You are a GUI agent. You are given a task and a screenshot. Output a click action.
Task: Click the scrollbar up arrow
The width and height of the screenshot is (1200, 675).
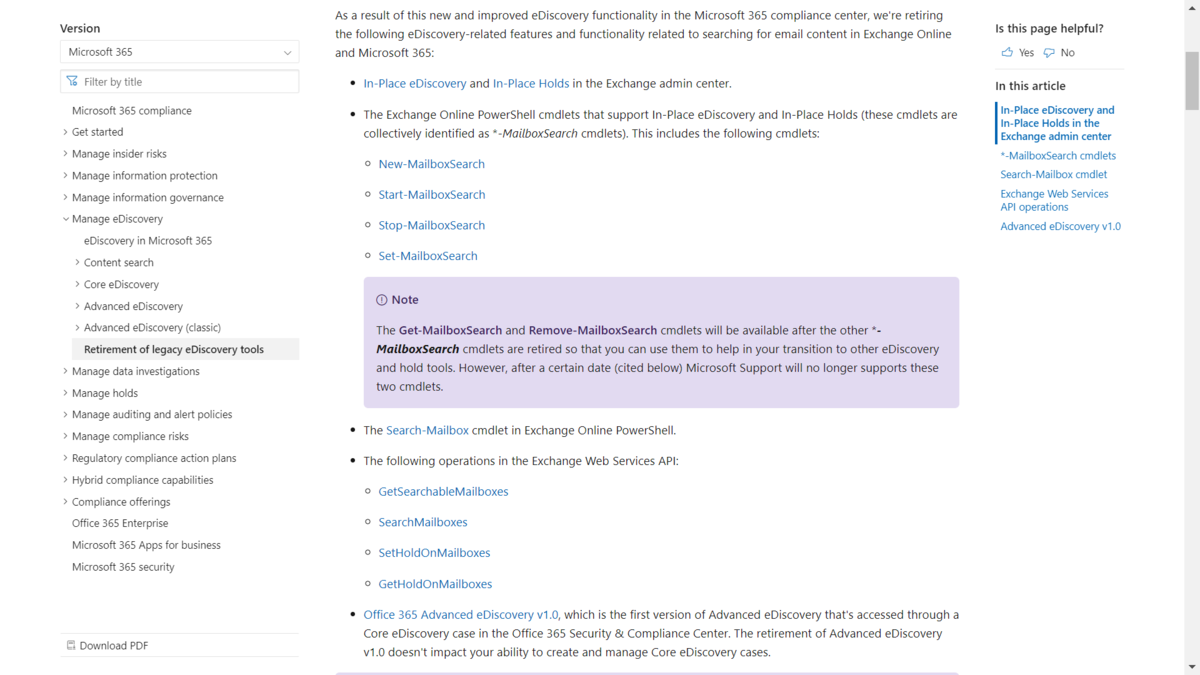click(1191, 7)
